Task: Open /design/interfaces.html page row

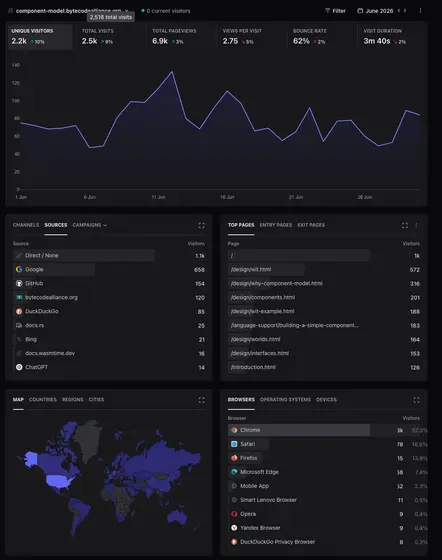Action: tap(324, 353)
